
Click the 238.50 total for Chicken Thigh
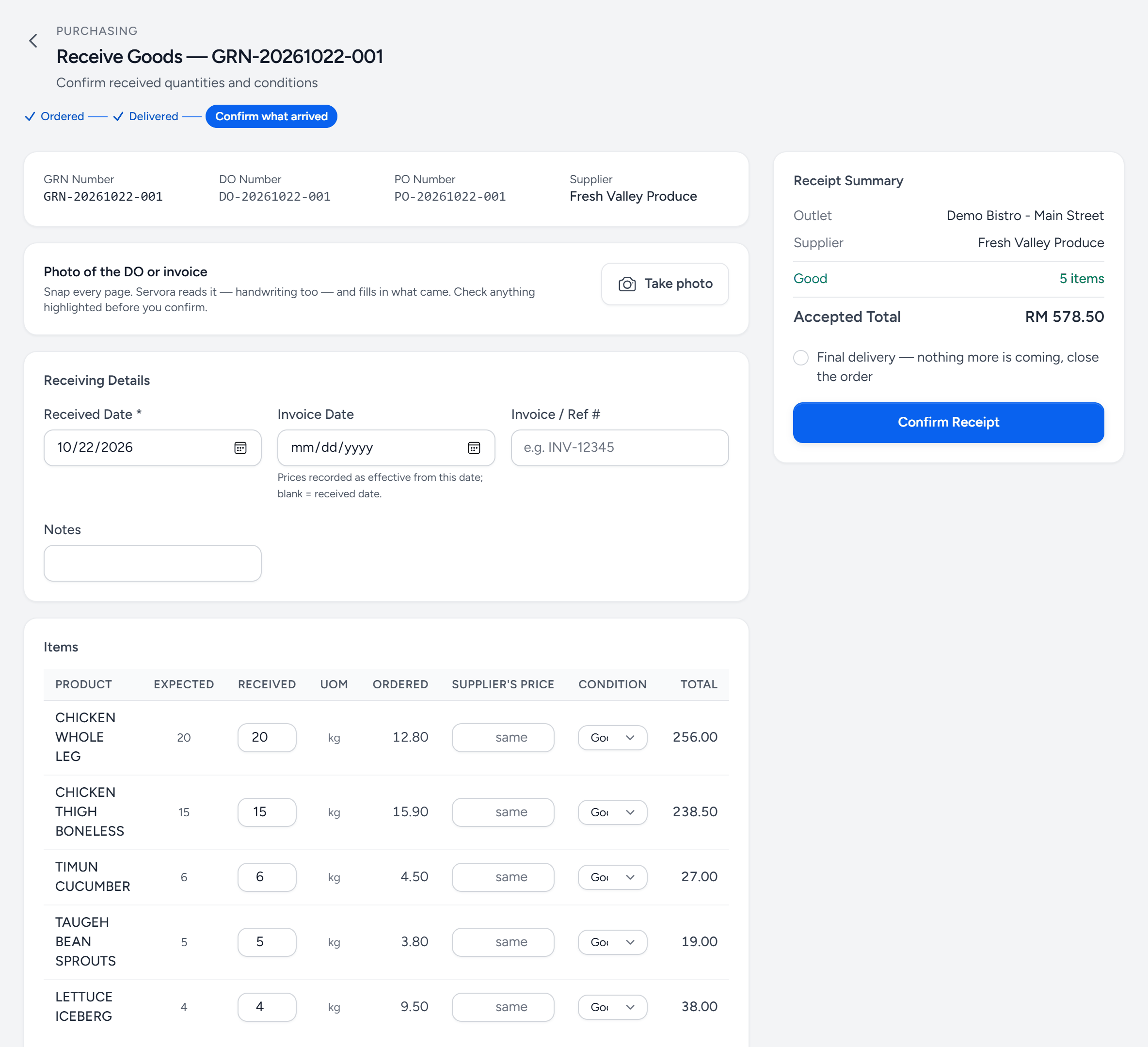(695, 812)
